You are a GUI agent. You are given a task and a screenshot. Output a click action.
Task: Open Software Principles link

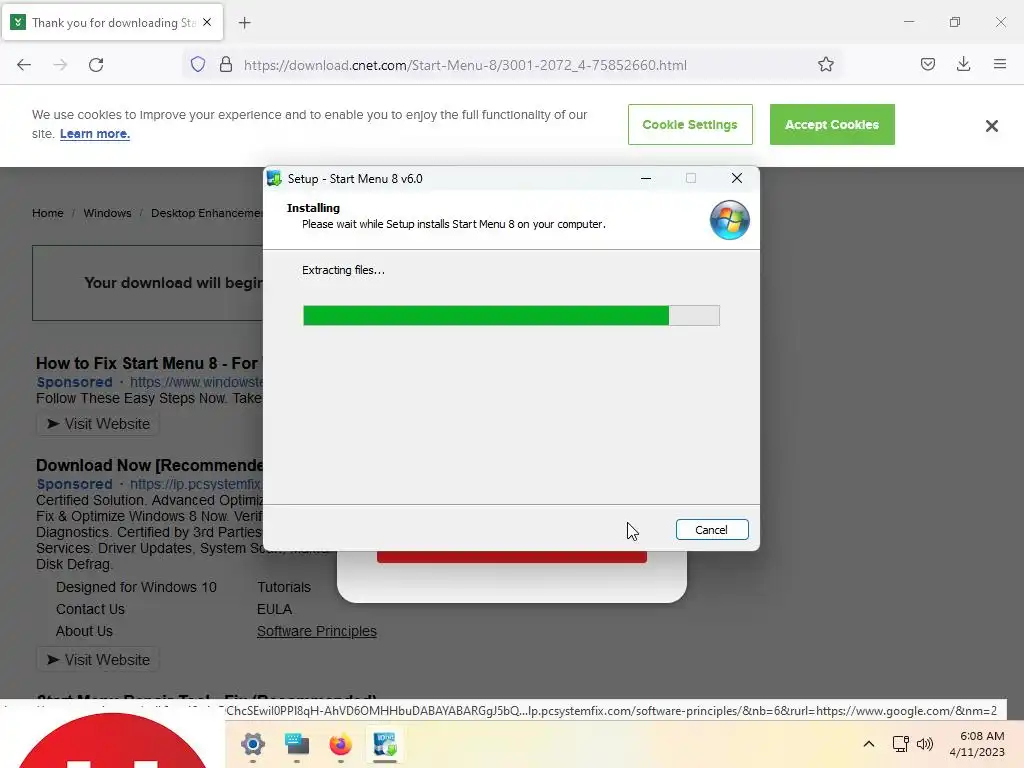[317, 632]
